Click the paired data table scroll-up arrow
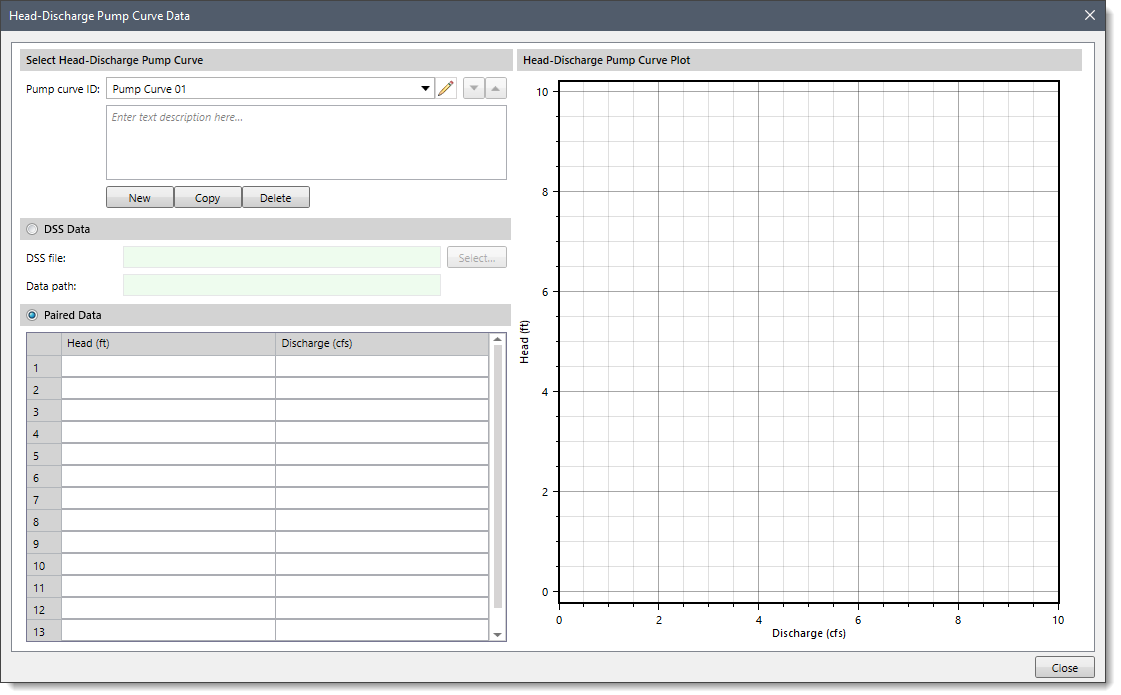1121x695 pixels. click(498, 340)
